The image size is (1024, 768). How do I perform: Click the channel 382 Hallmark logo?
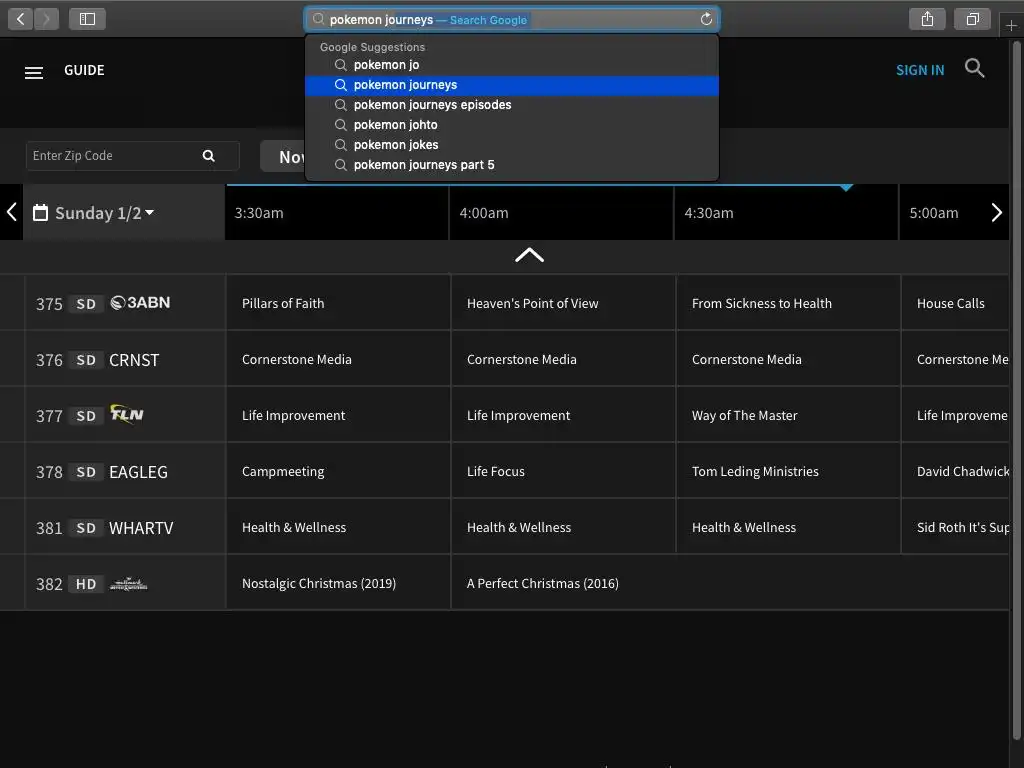[128, 584]
